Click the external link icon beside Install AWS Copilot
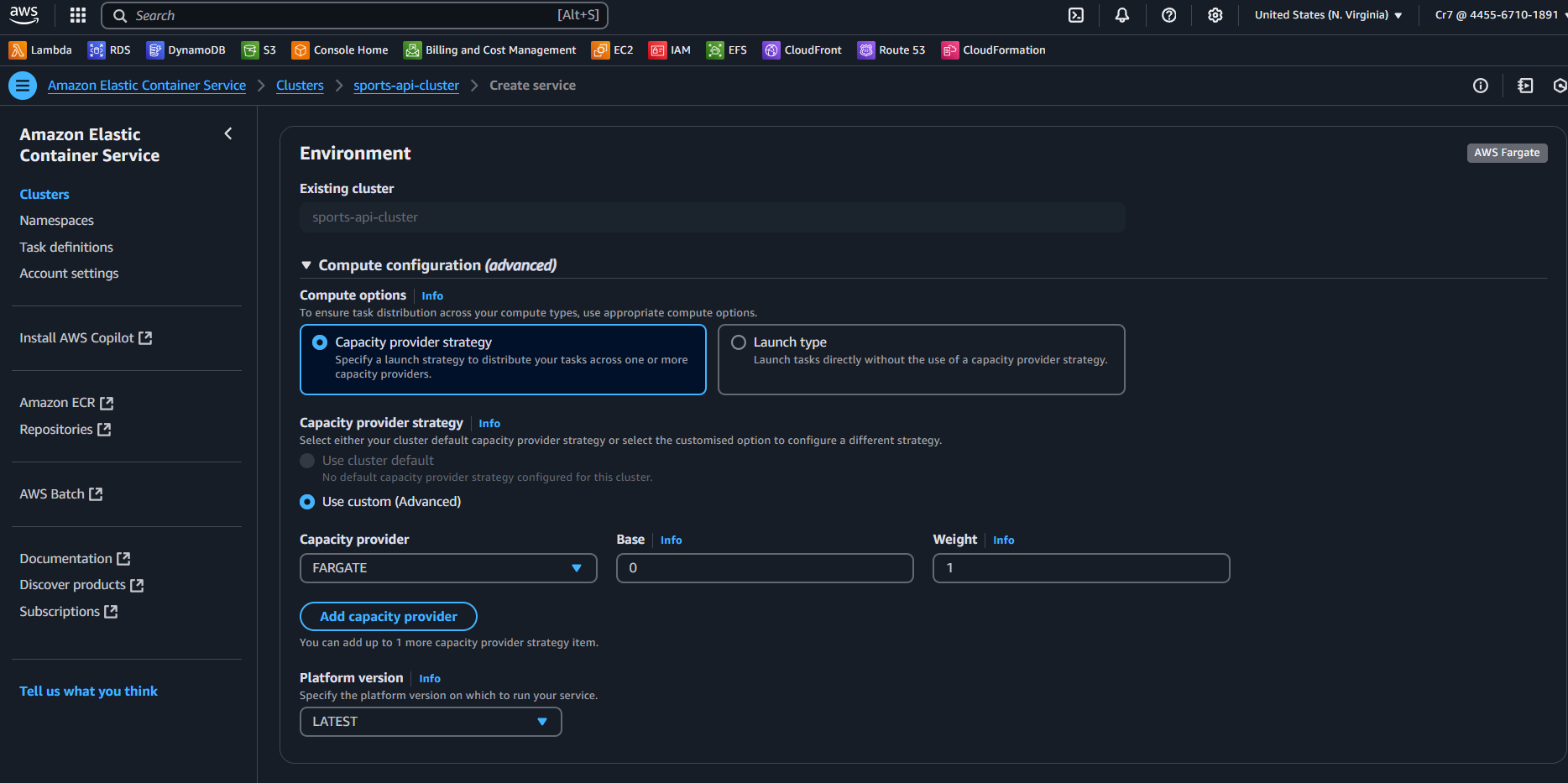Screen dimensions: 1568x783 [145, 337]
